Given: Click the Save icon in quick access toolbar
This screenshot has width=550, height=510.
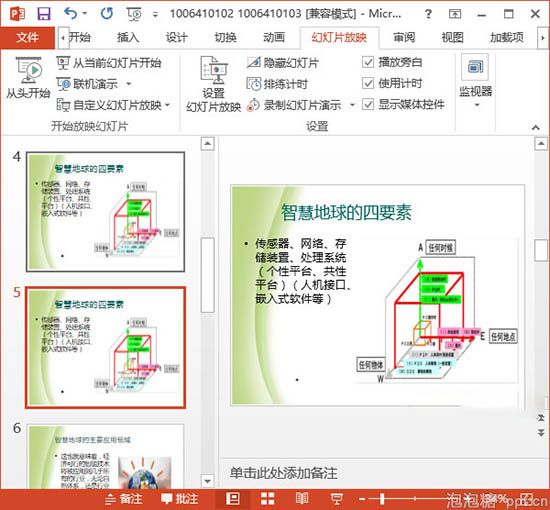Looking at the screenshot, I should pyautogui.click(x=44, y=14).
